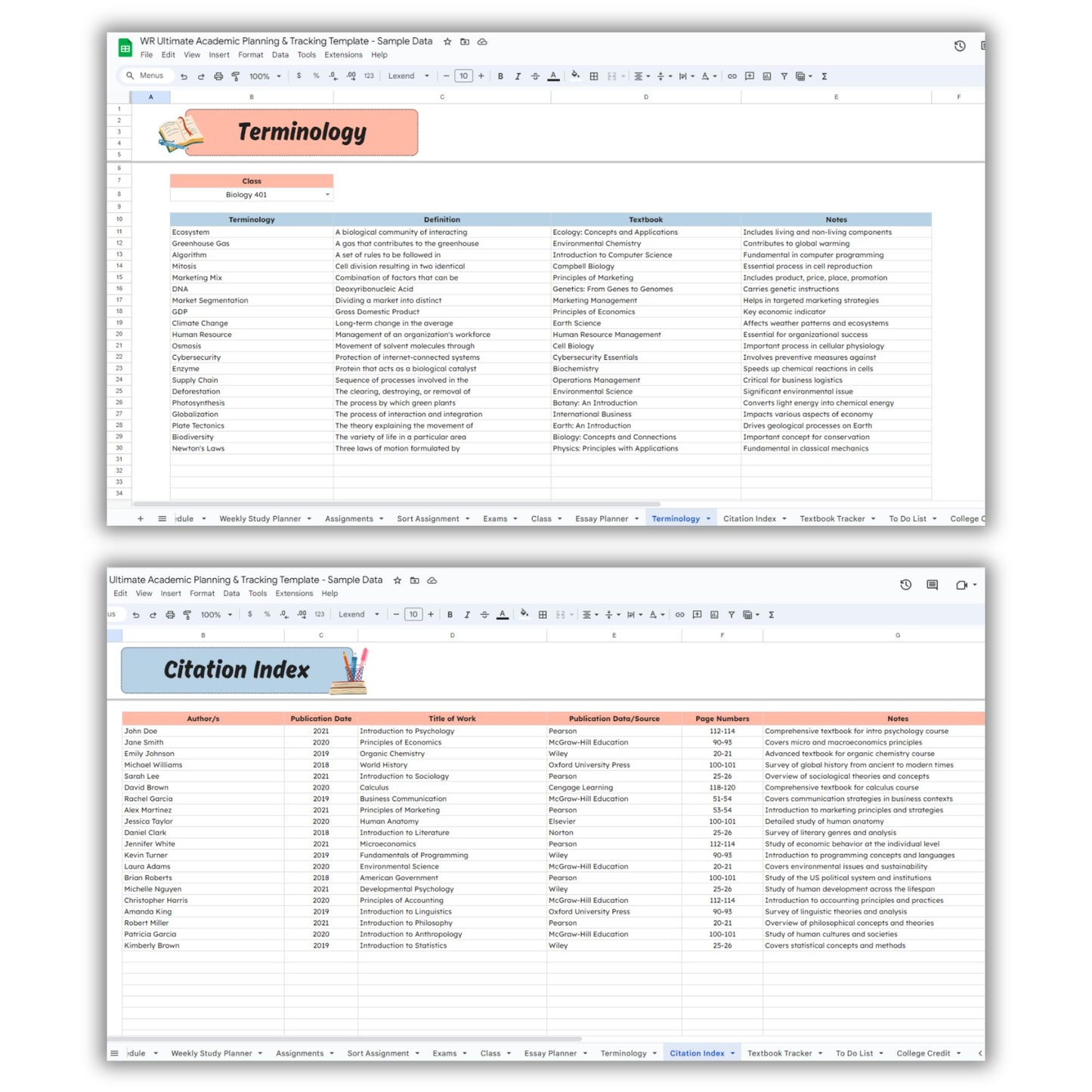The height and width of the screenshot is (1092, 1092).
Task: Open zoom 100% dropdown in Terminology toolbar
Action: click(265, 76)
